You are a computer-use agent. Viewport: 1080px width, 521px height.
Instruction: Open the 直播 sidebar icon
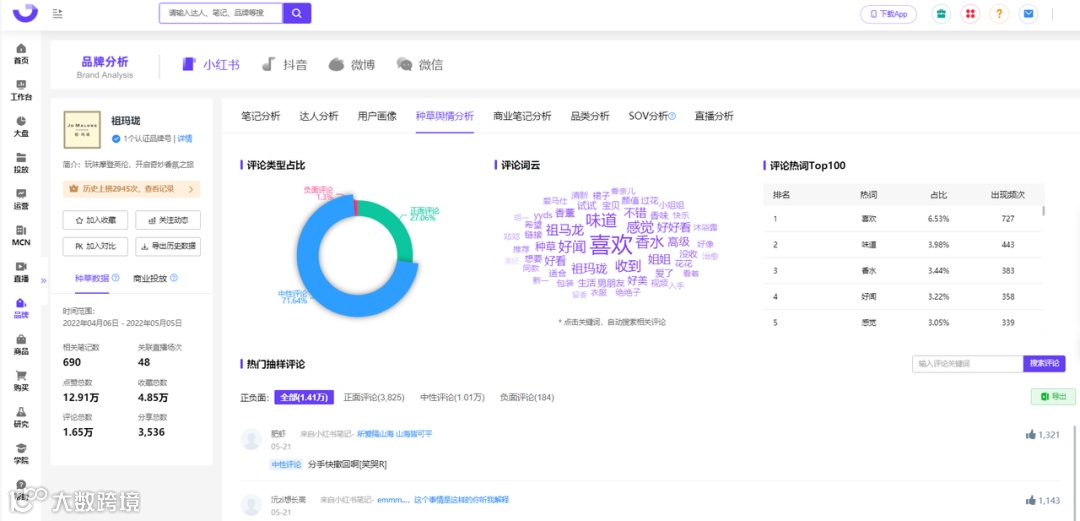point(21,272)
